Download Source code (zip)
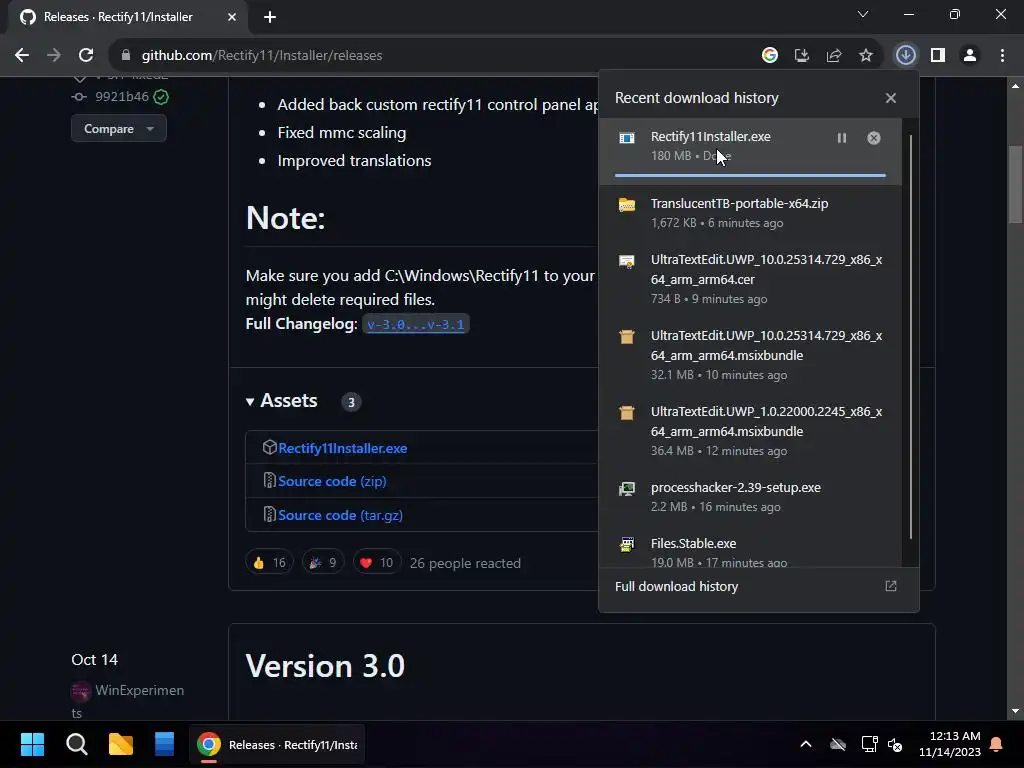Viewport: 1024px width, 768px height. (x=332, y=481)
